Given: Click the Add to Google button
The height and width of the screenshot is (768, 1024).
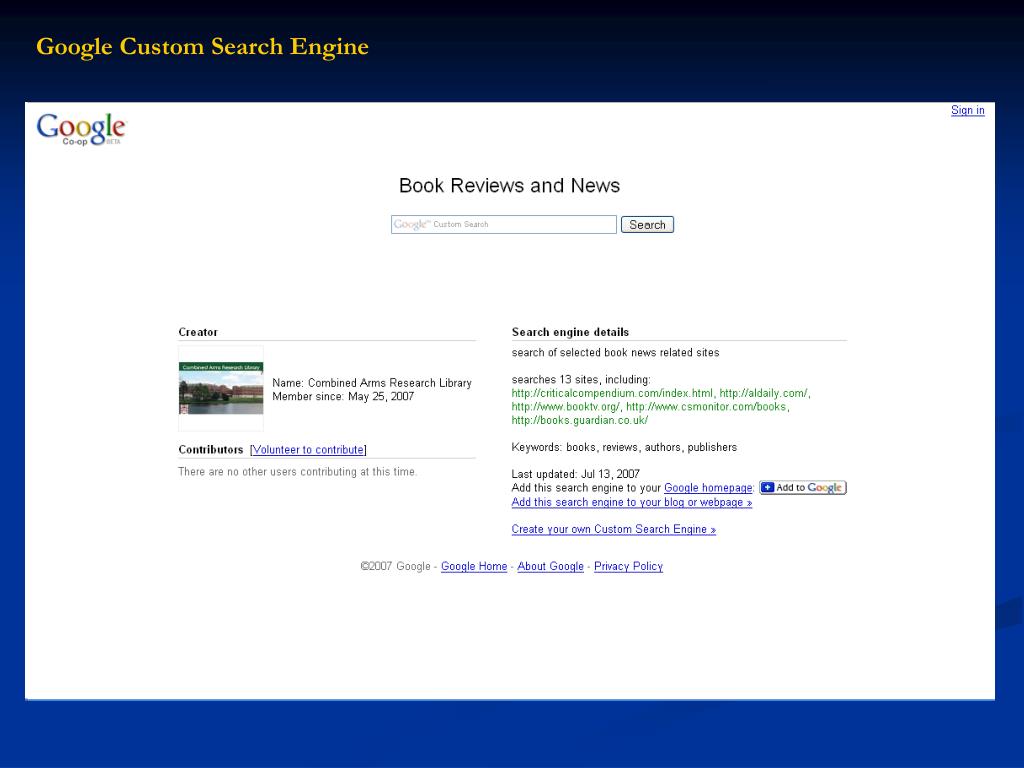Looking at the screenshot, I should (x=803, y=488).
